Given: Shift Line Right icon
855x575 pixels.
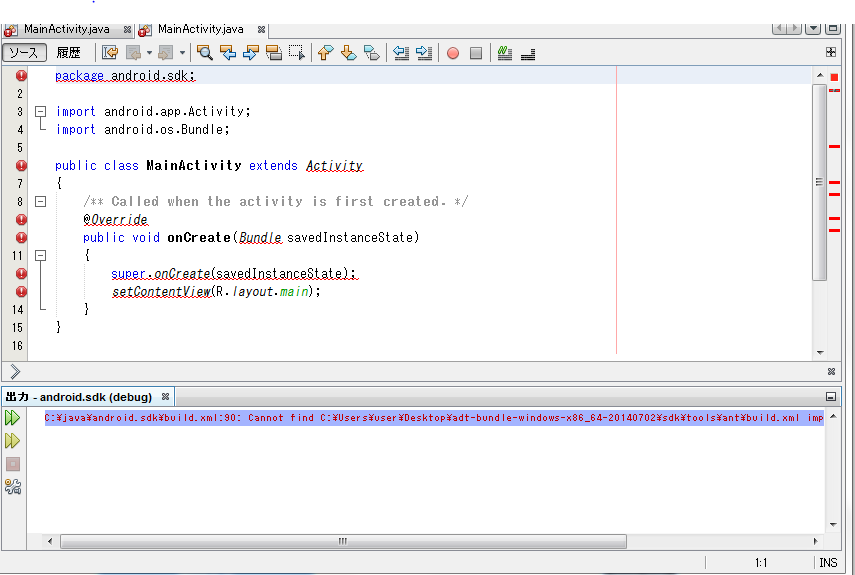Looking at the screenshot, I should (x=424, y=53).
